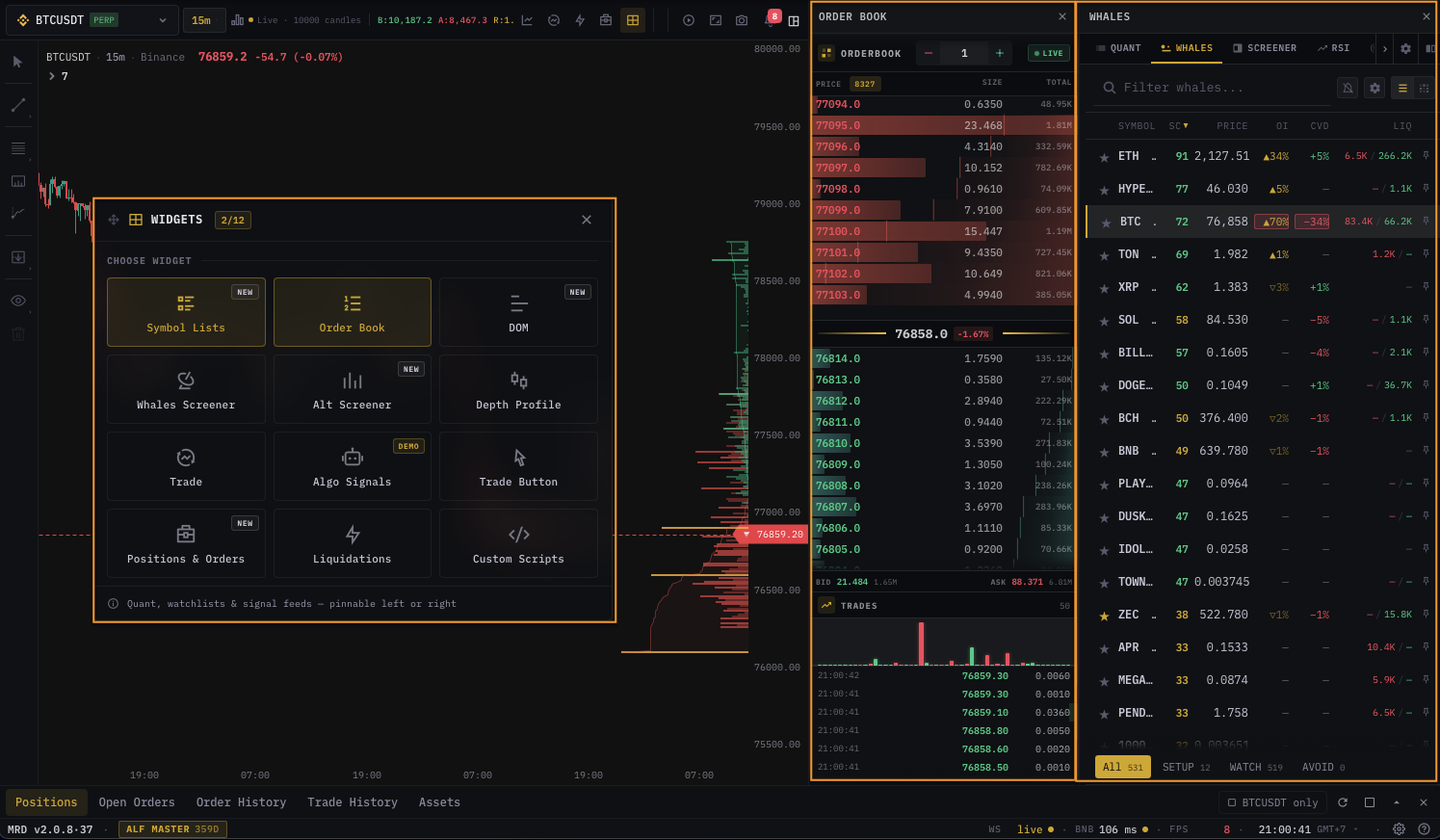This screenshot has height=840, width=1440.
Task: Open the BTCUSDT symbol selector dropdown
Action: [92, 19]
